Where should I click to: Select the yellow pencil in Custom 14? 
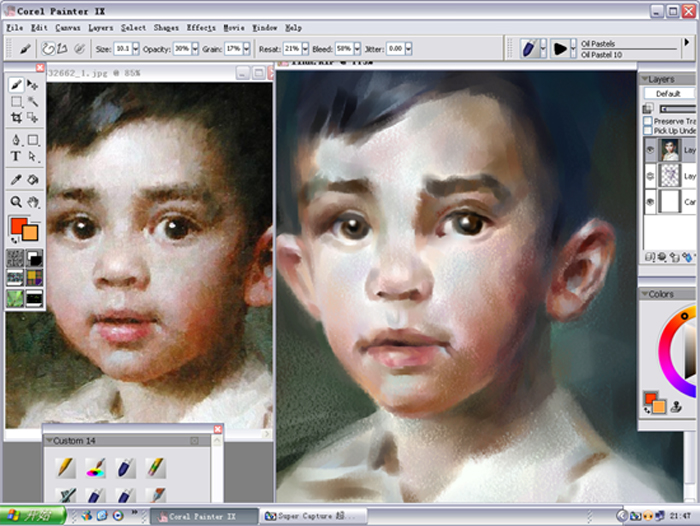pos(65,468)
